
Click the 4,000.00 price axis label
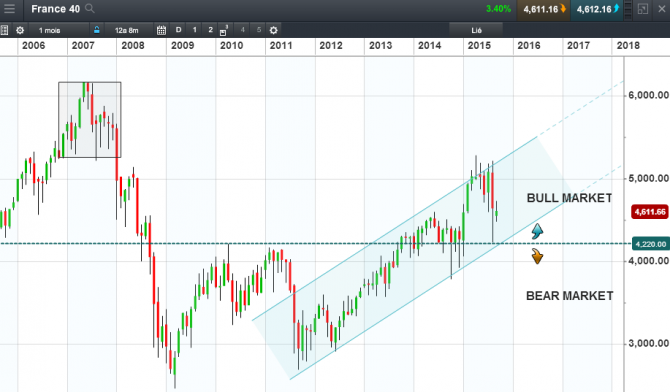tap(648, 261)
